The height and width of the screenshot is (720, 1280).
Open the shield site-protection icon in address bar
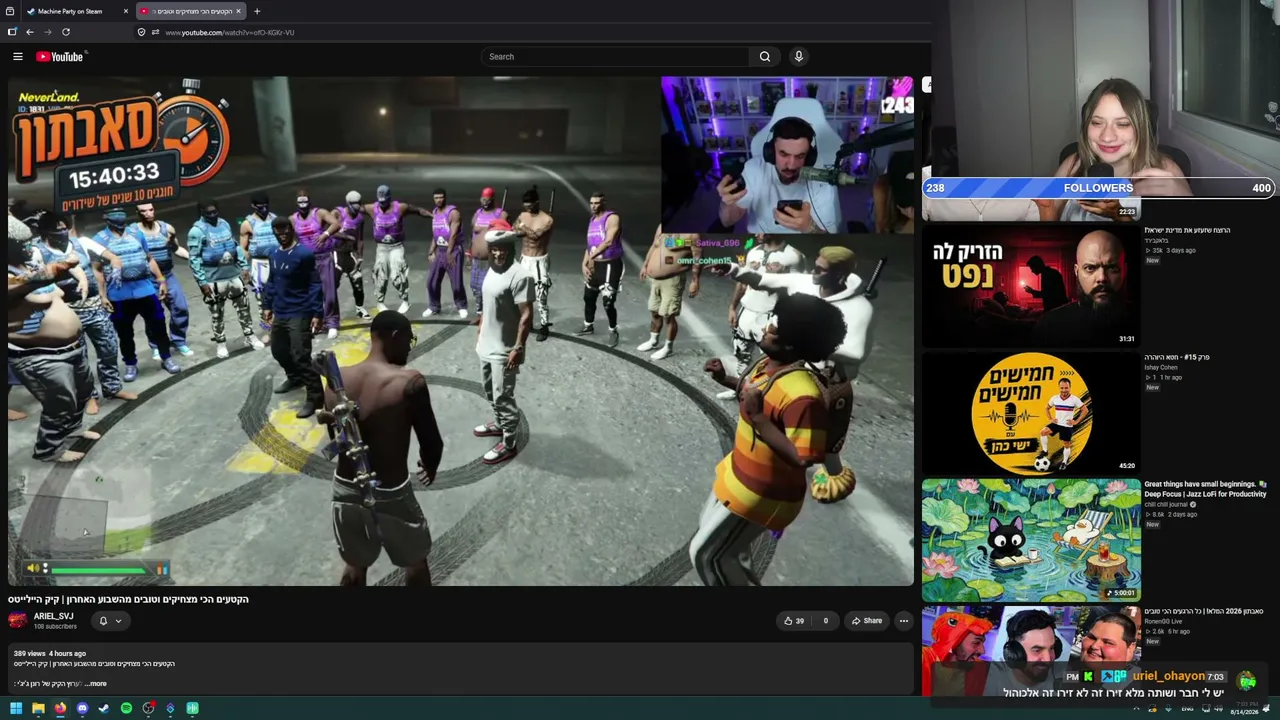[141, 32]
